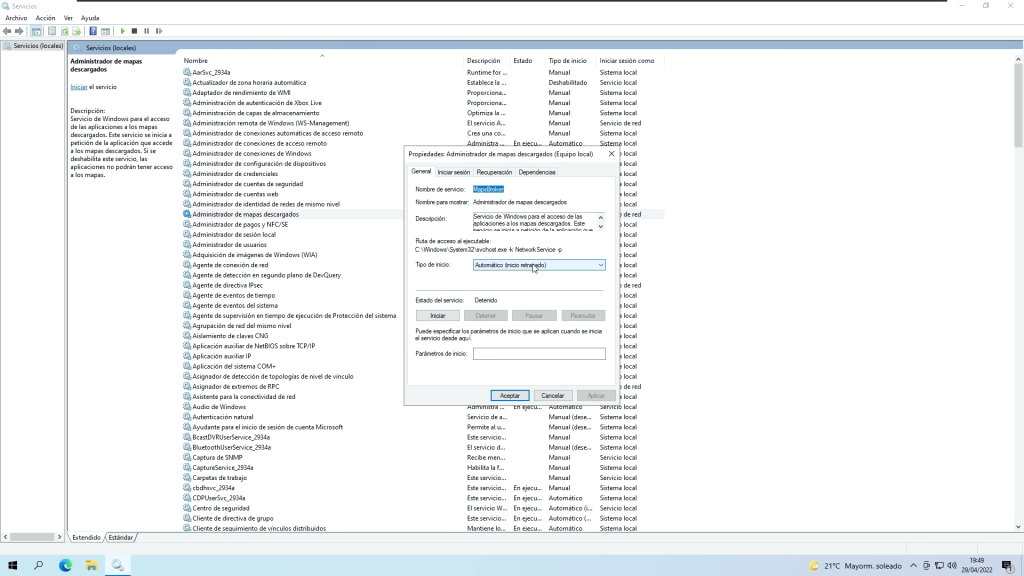
Task: Click the Parámetros de inicio text field
Action: tap(539, 354)
